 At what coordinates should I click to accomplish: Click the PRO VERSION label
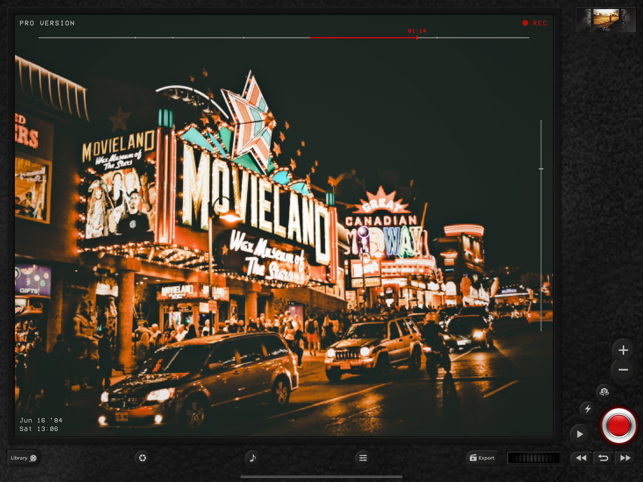click(x=47, y=23)
